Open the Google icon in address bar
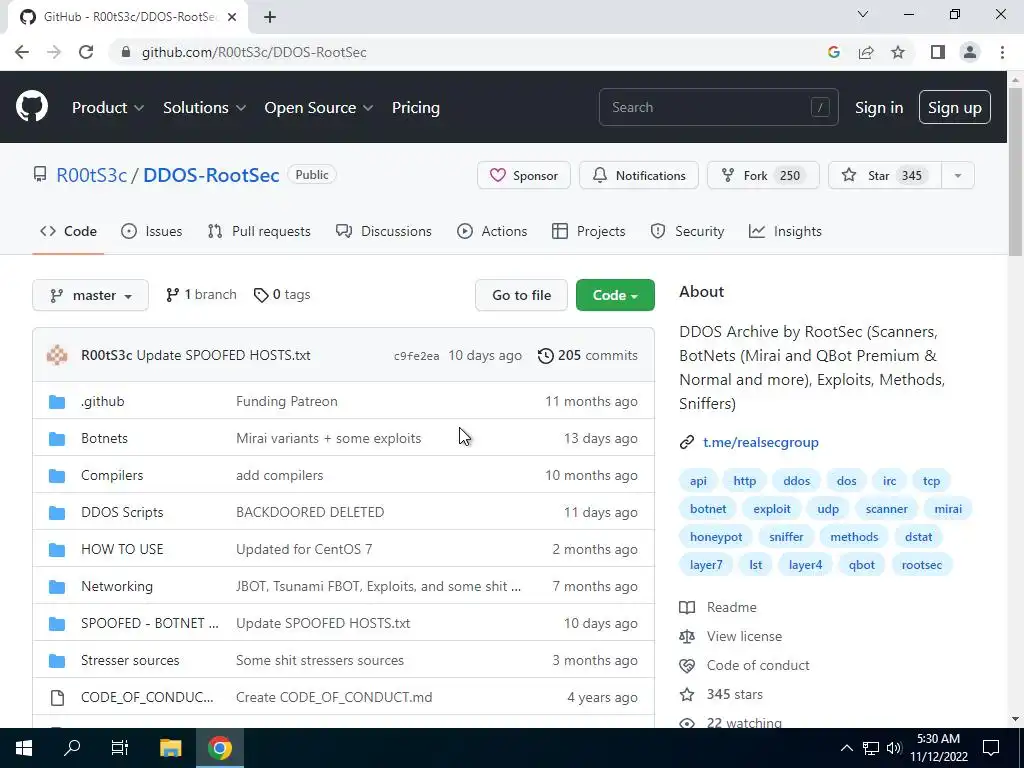1024x768 pixels. [833, 52]
